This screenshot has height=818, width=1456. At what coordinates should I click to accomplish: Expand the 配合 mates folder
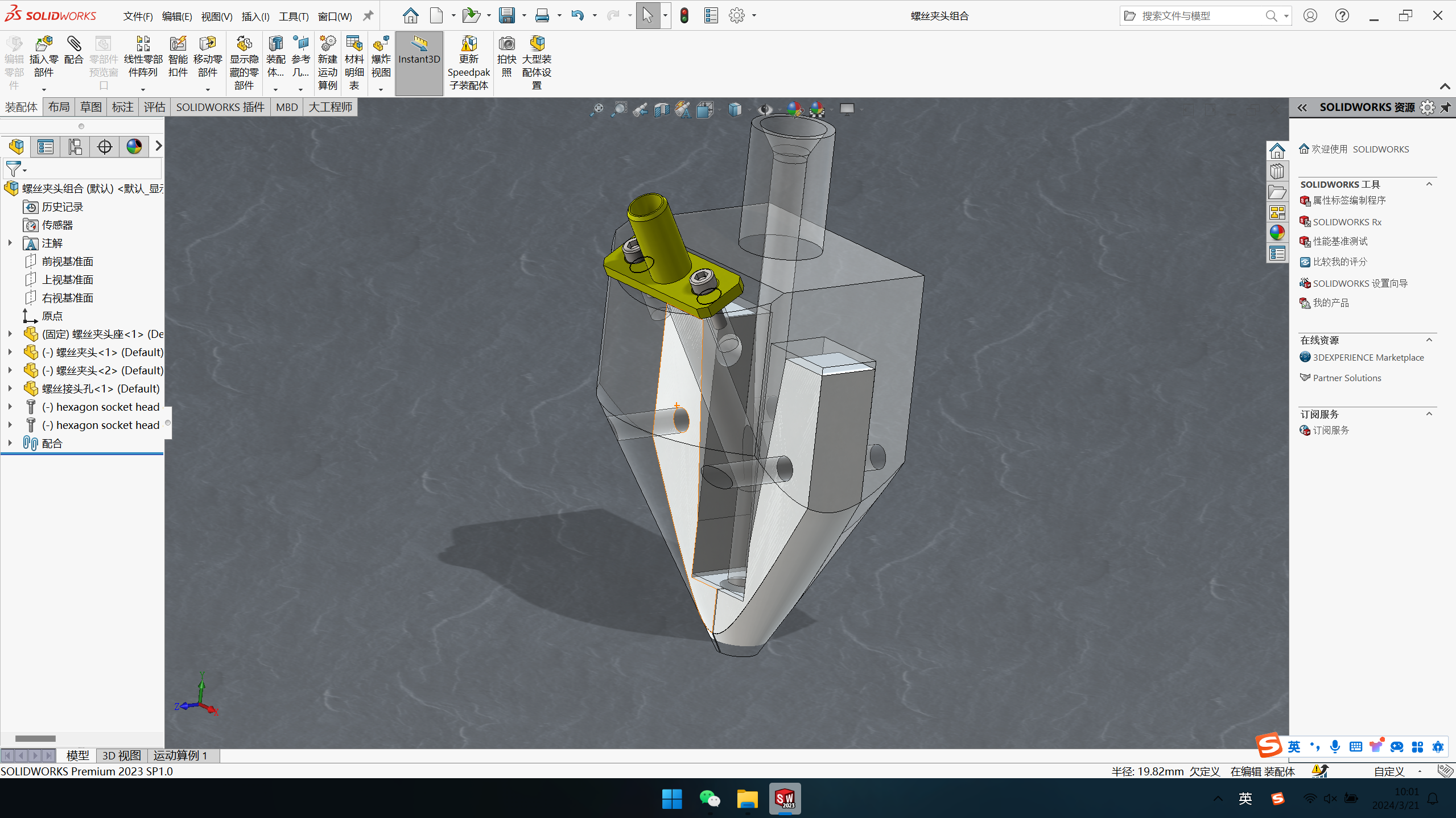[10, 443]
